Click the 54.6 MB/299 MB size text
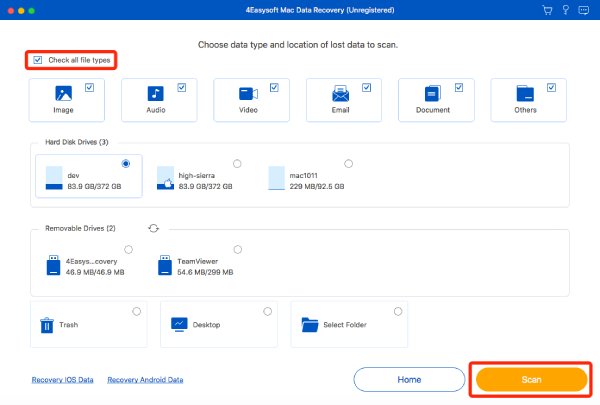 click(205, 272)
